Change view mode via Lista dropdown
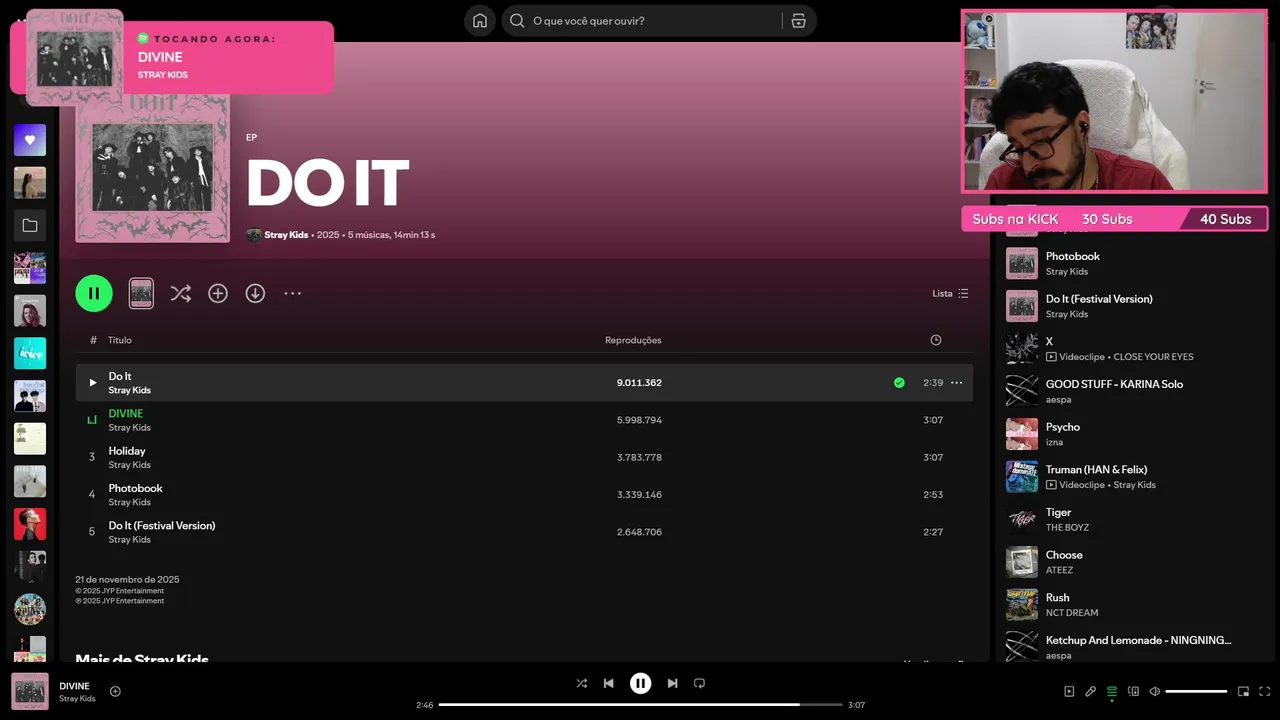The width and height of the screenshot is (1280, 720). pos(950,293)
